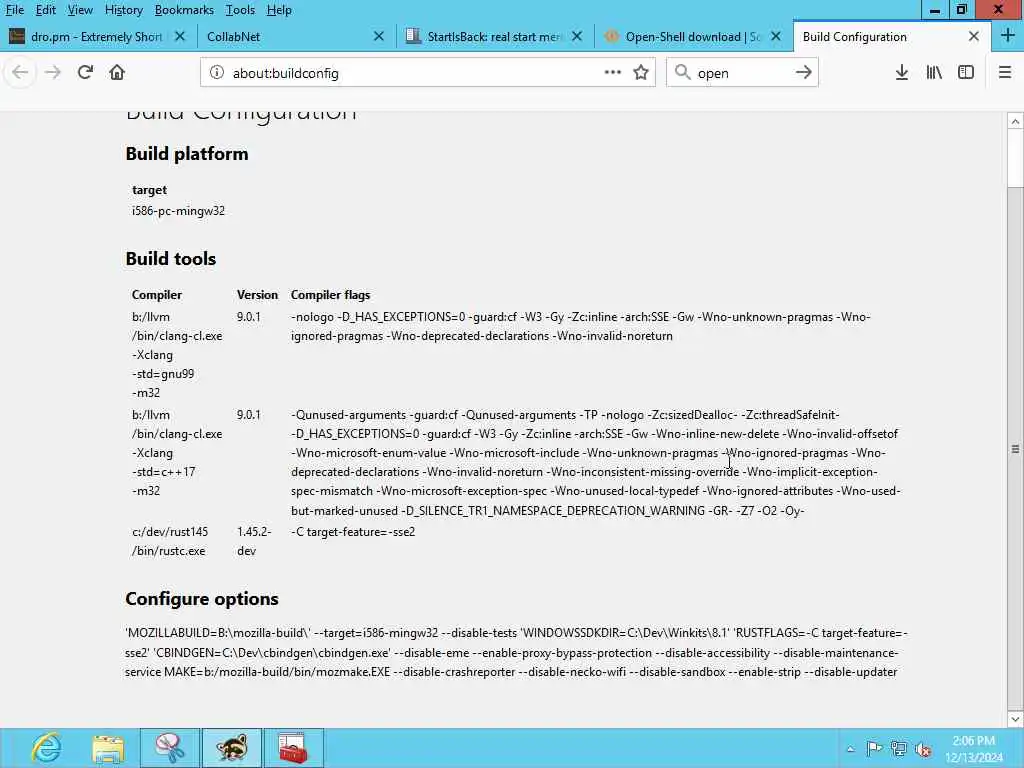Open the Library menu
The image size is (1024, 768).
click(x=934, y=72)
